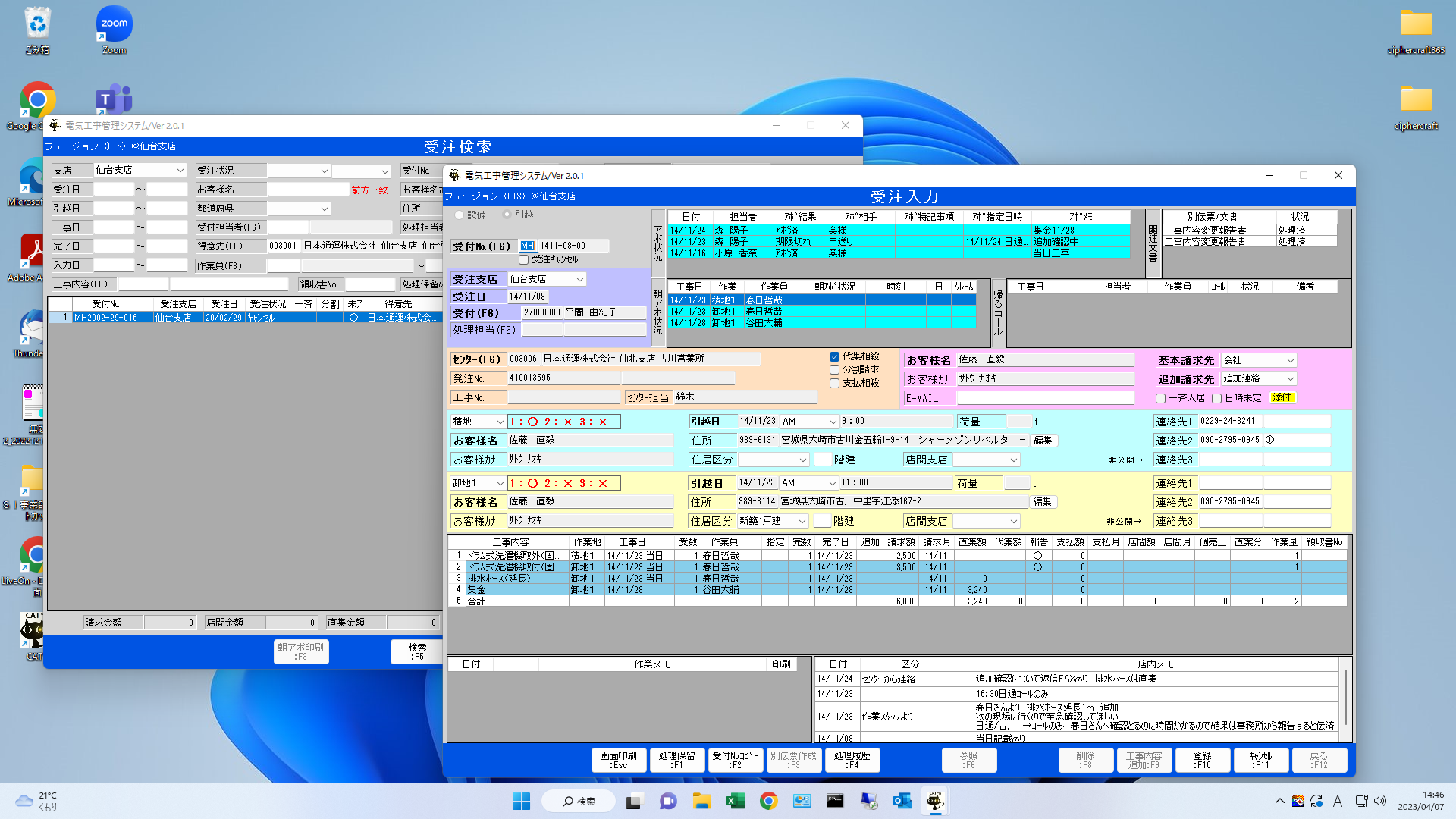
Task: Click Chrome icon in taskbar
Action: tap(768, 801)
